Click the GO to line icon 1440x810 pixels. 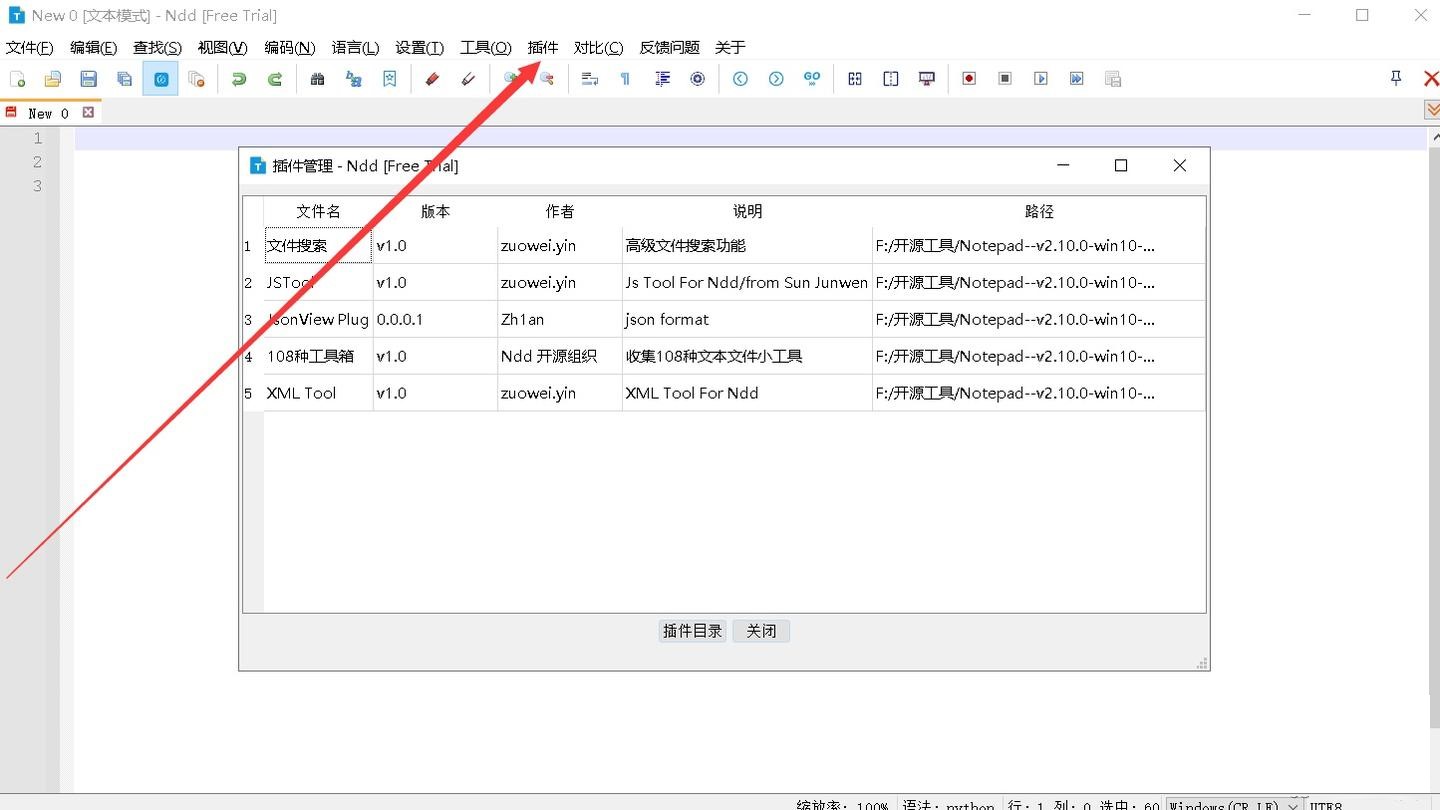[x=812, y=79]
